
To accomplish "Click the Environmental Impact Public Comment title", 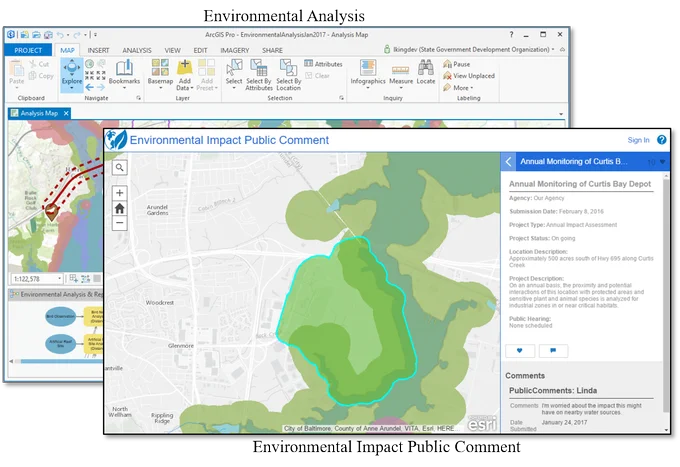I will [x=229, y=140].
